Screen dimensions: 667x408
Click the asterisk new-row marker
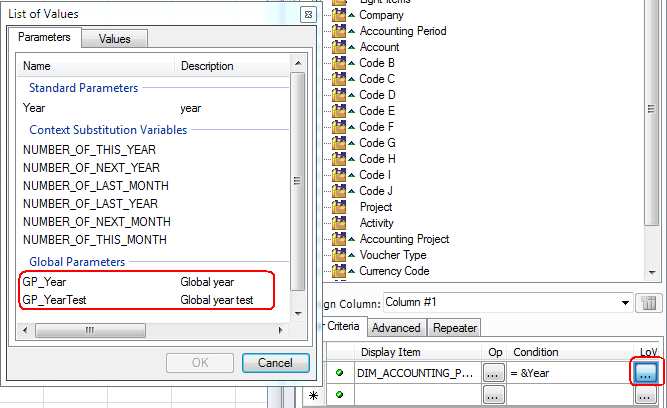(x=314, y=396)
